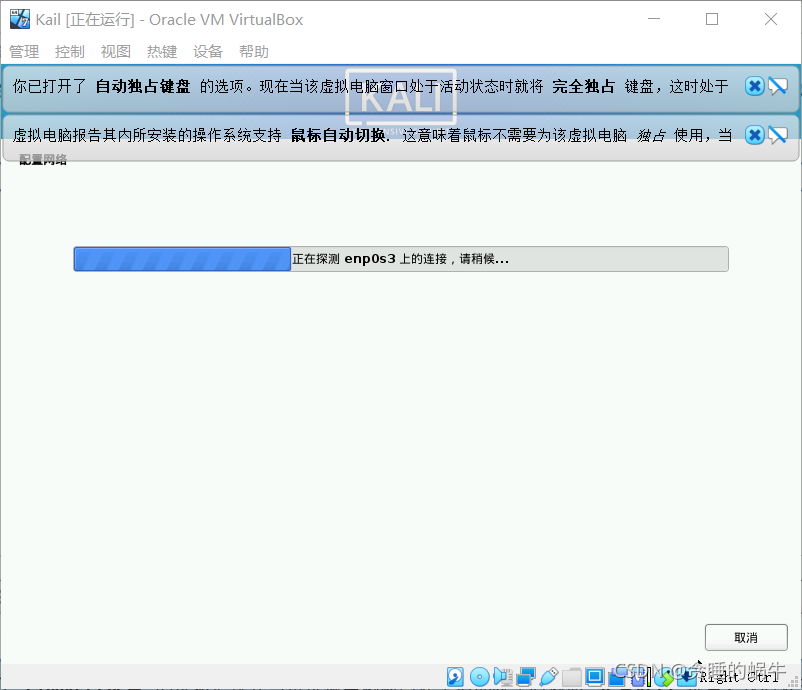Open the 视图 menu
This screenshot has height=690, width=802.
[x=116, y=52]
